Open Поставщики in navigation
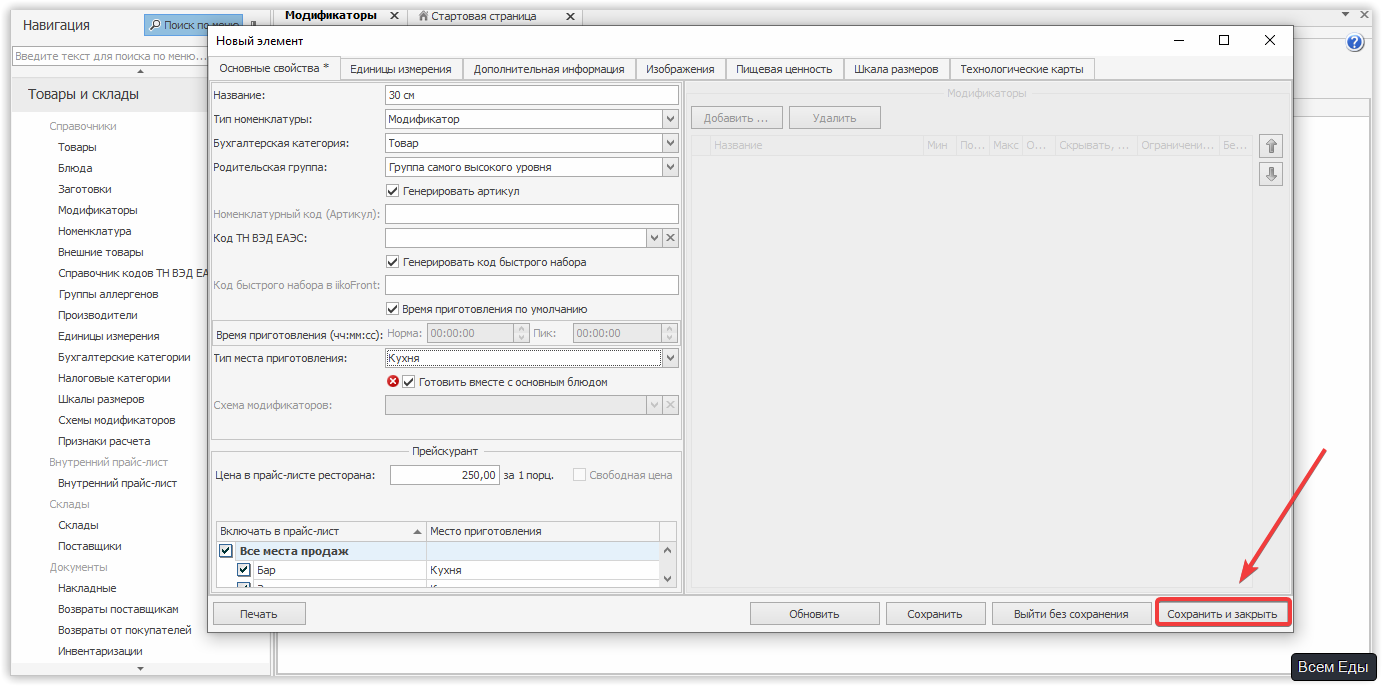This screenshot has width=1382, height=686. 90,546
